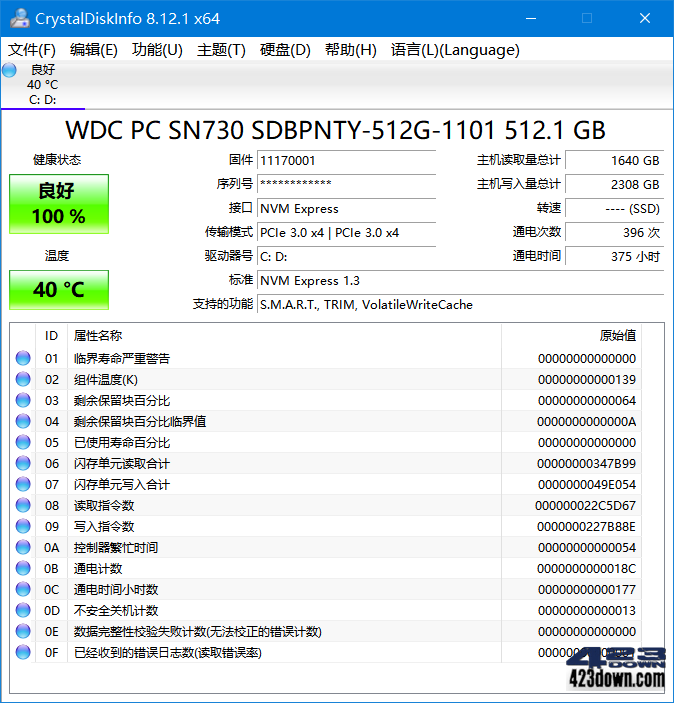The height and width of the screenshot is (703, 674).
Task: Click the 驱动器号 field showing C: D:
Action: tap(346, 256)
